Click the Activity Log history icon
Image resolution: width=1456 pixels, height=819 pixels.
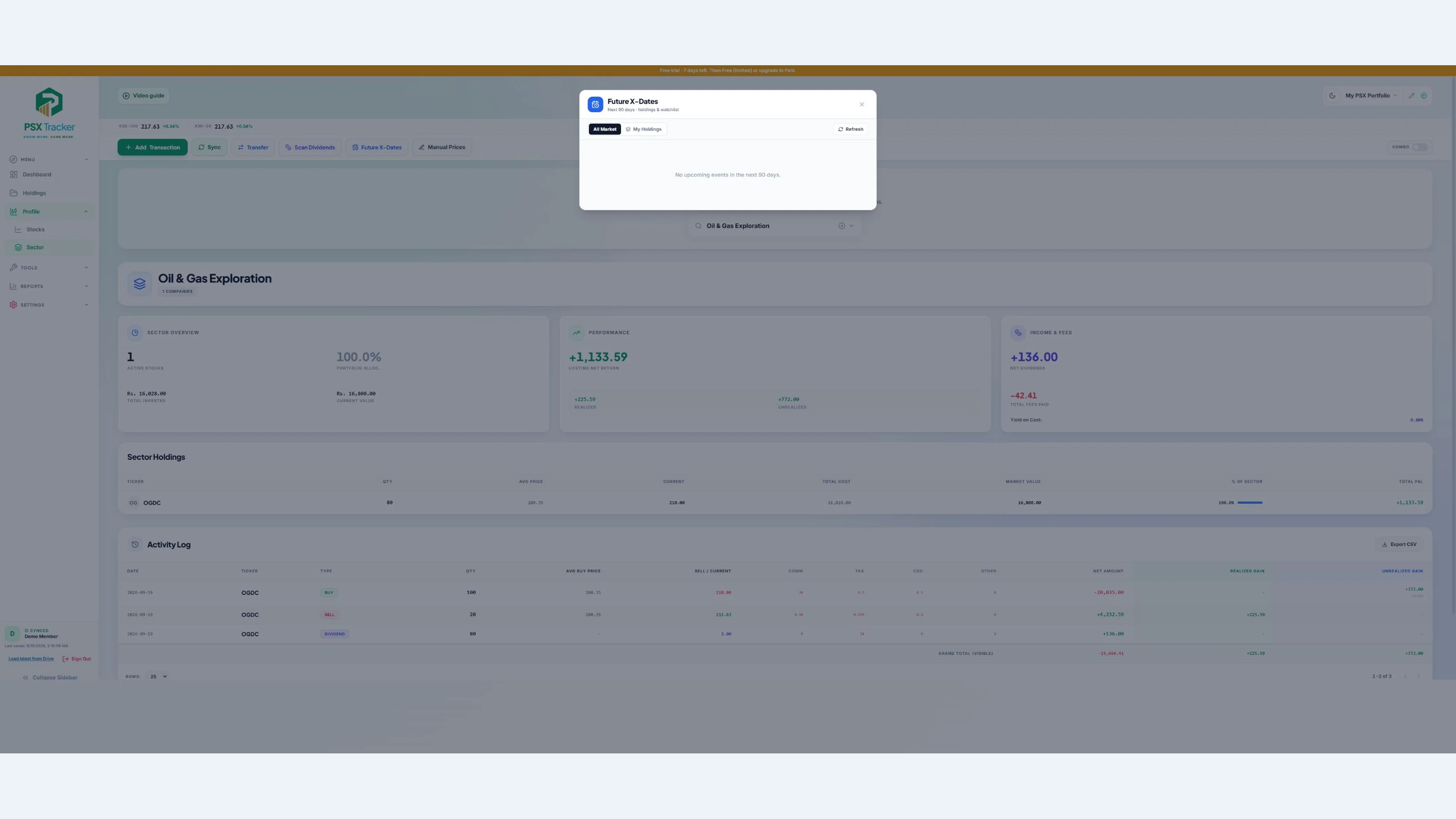pos(135,544)
